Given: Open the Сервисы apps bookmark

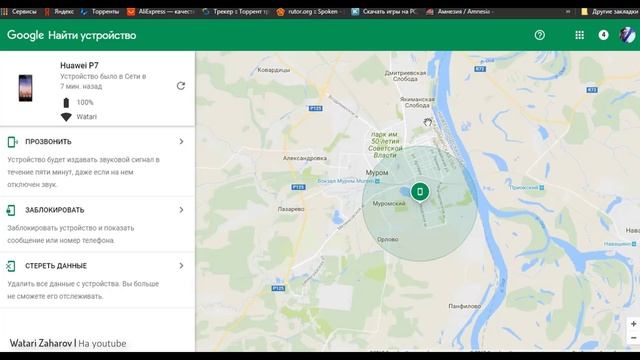Looking at the screenshot, I should (19, 11).
